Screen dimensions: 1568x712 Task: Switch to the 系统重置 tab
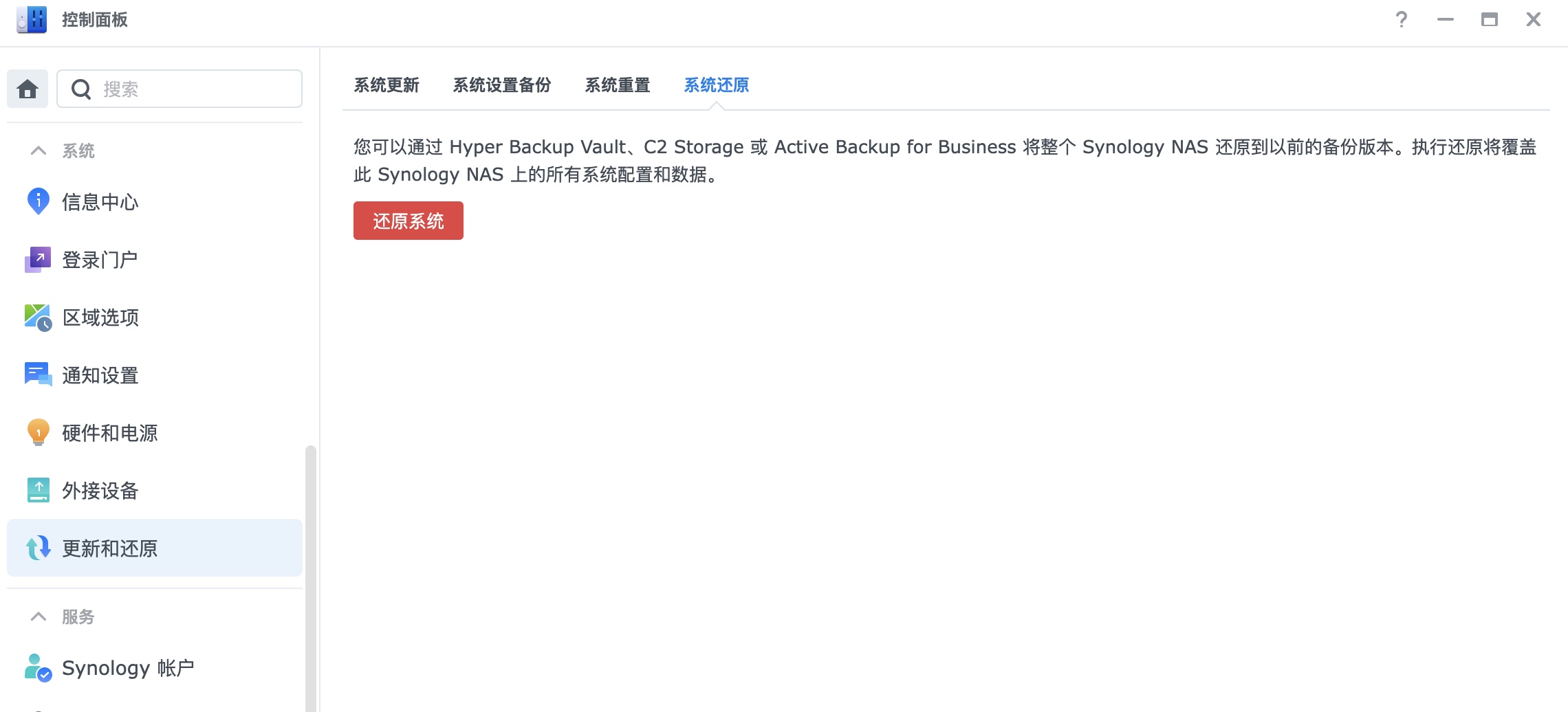(618, 85)
